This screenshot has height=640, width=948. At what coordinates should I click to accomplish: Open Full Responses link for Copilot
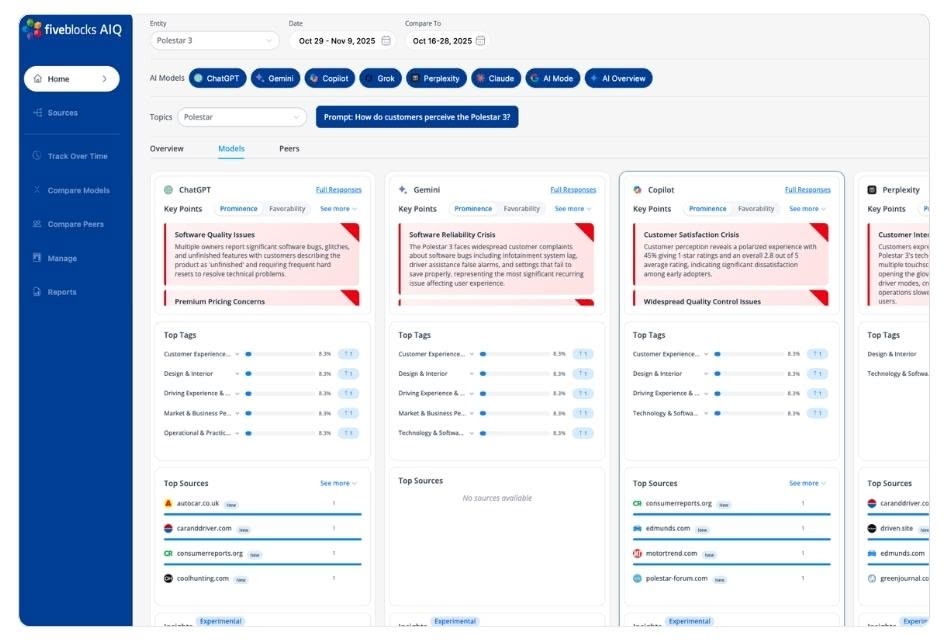point(807,189)
